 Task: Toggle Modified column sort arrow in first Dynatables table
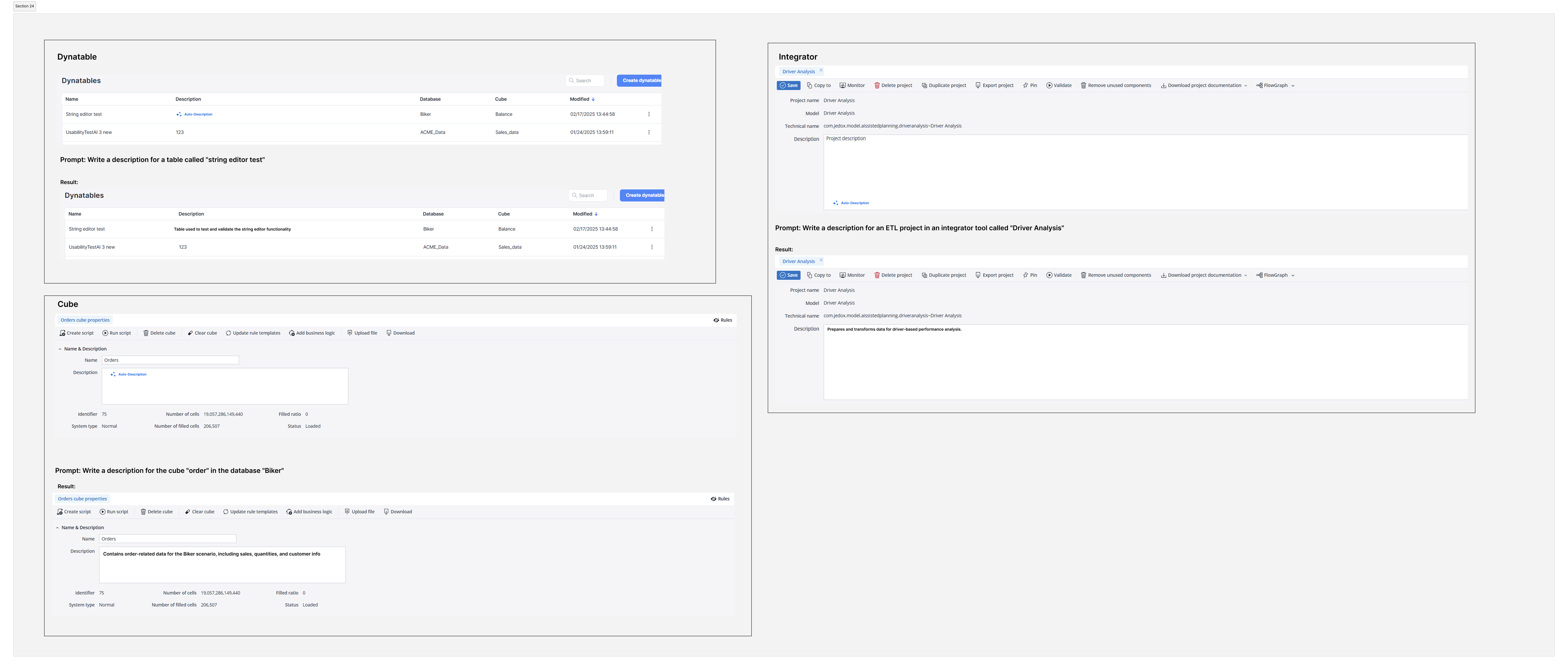coord(593,99)
